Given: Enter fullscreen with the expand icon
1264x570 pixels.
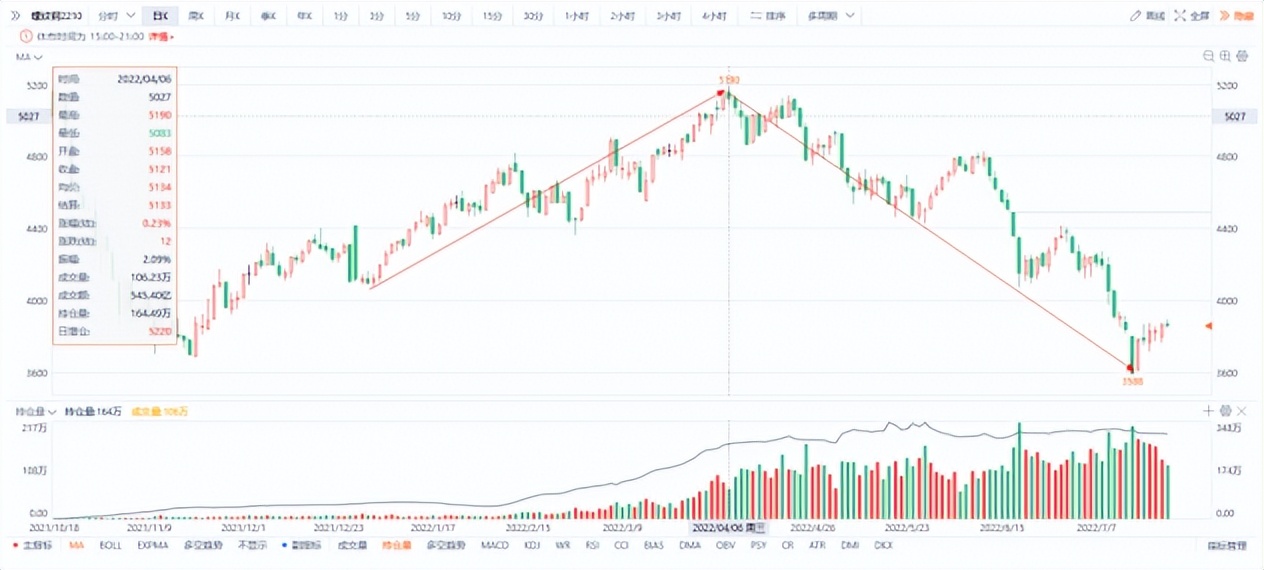Looking at the screenshot, I should (1180, 16).
